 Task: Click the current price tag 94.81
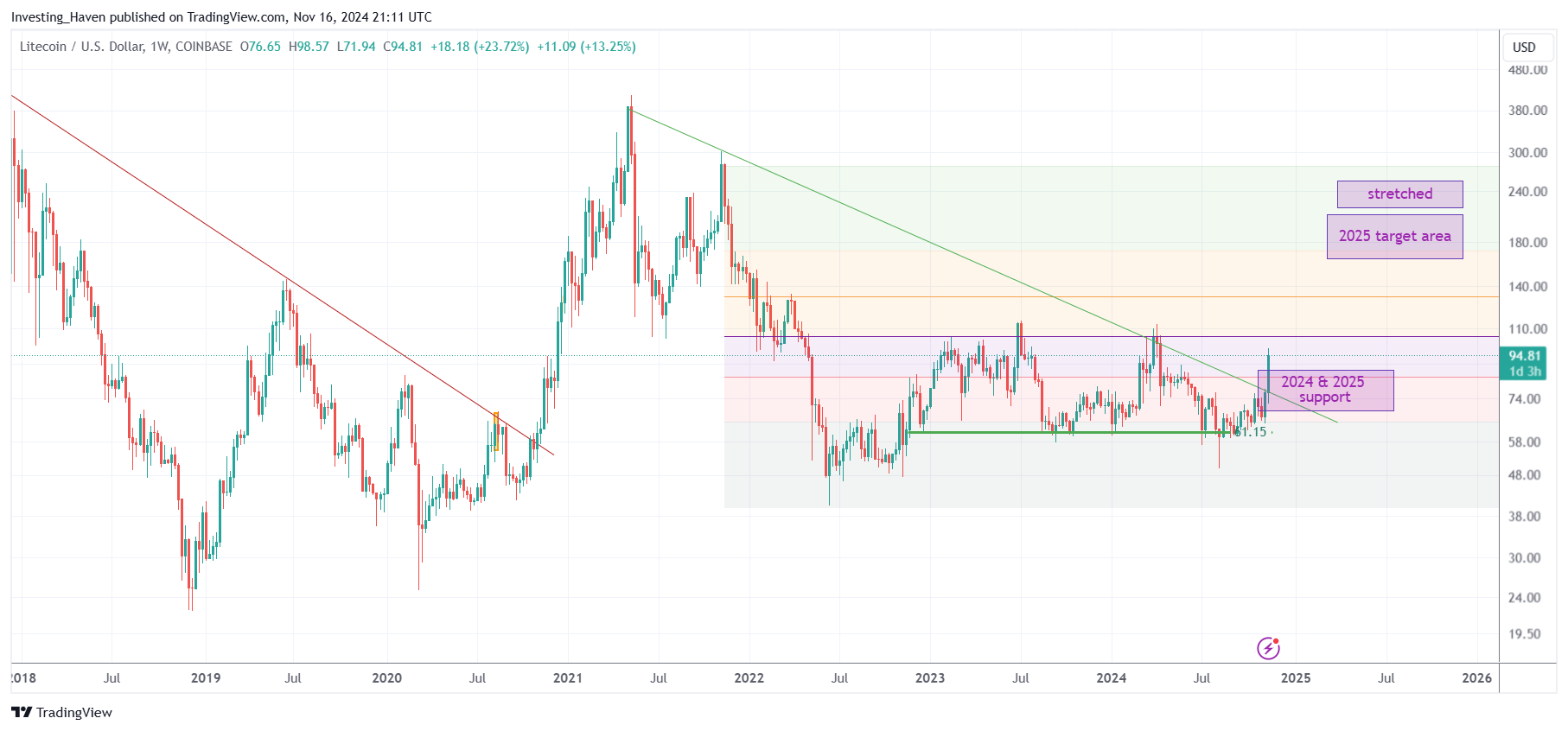(1525, 356)
